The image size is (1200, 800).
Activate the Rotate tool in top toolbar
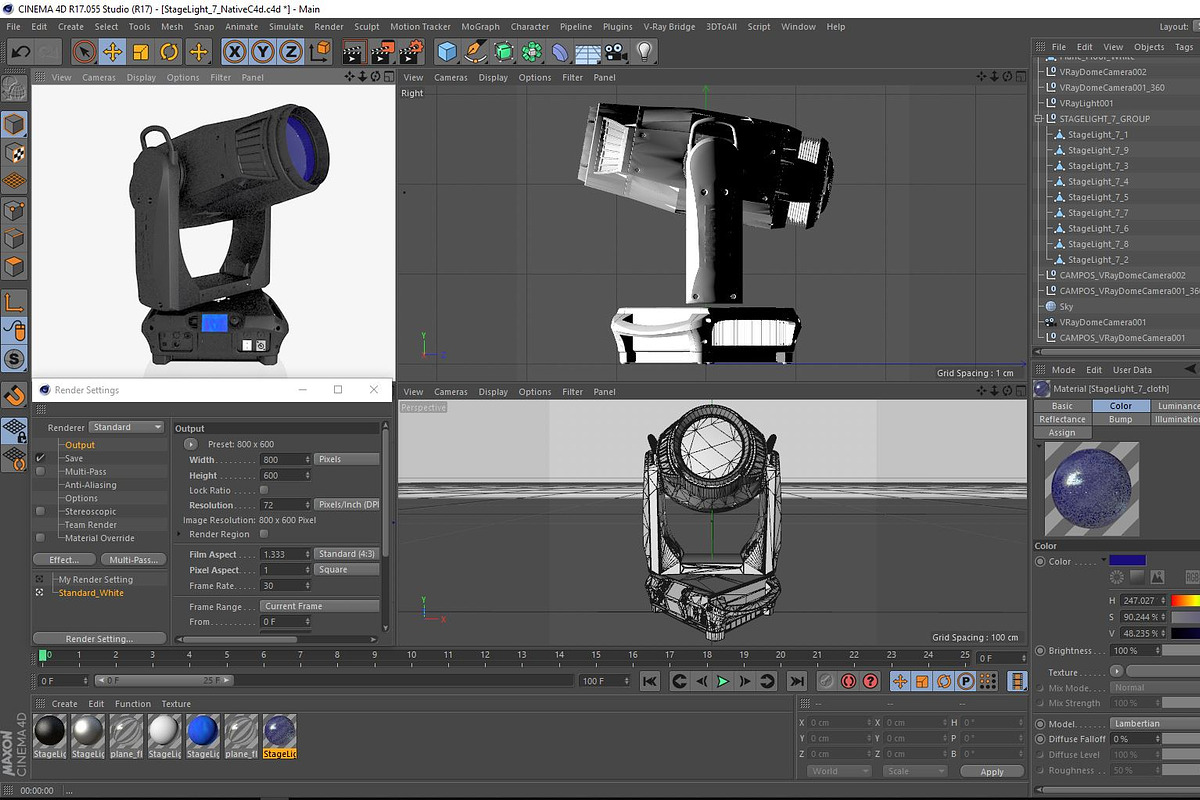169,51
